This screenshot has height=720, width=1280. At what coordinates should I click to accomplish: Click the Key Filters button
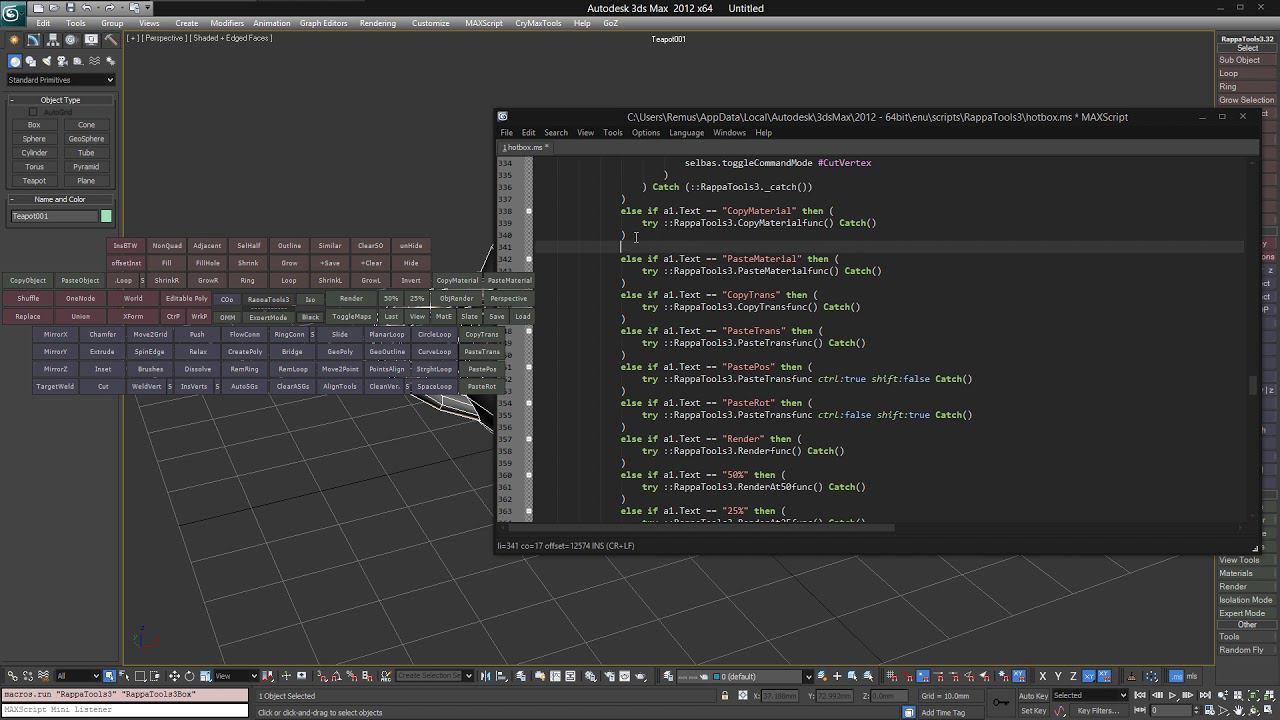[1098, 711]
